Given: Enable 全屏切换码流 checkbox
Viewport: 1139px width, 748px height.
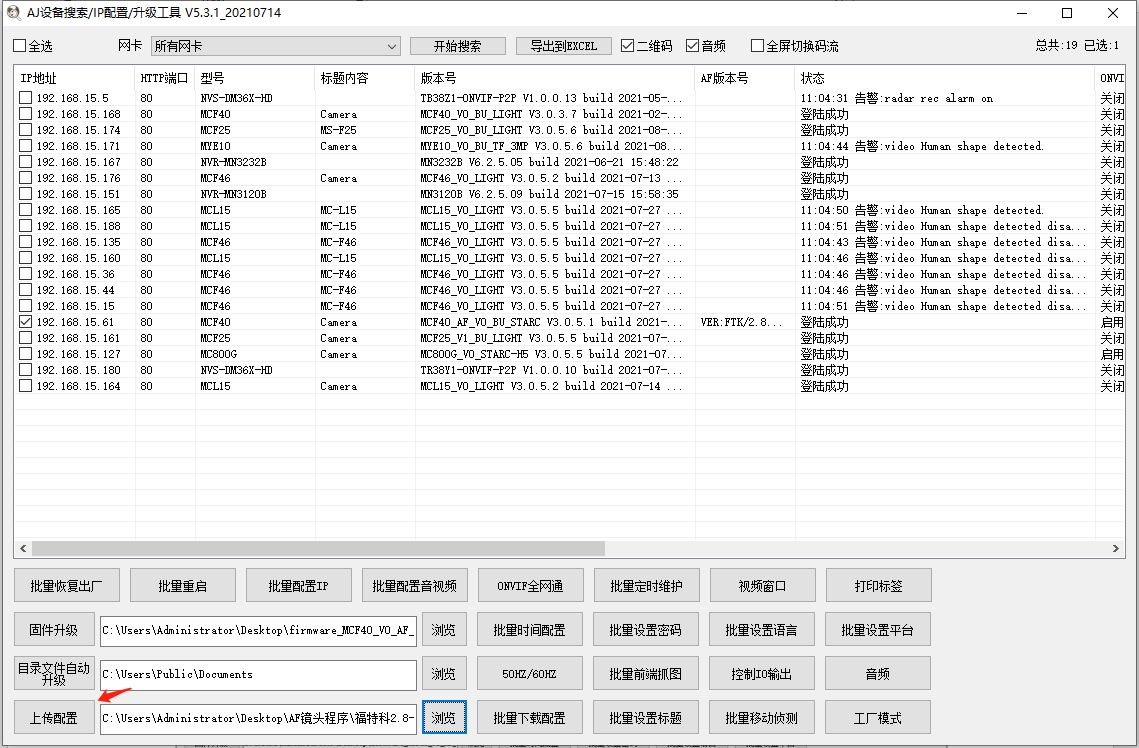Looking at the screenshot, I should (757, 46).
